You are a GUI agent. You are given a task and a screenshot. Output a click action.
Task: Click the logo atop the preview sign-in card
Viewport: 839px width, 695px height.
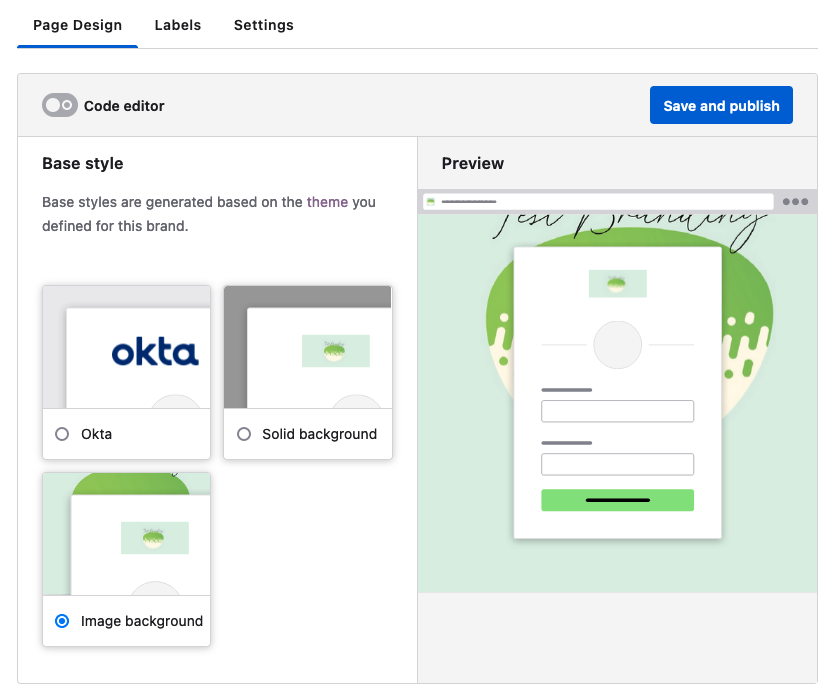[x=617, y=283]
